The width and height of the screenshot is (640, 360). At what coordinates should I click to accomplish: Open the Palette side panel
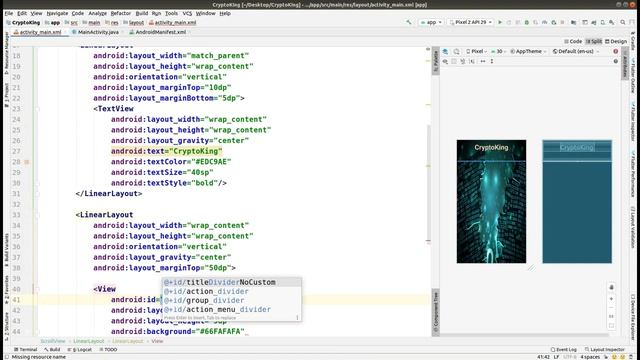pos(435,61)
